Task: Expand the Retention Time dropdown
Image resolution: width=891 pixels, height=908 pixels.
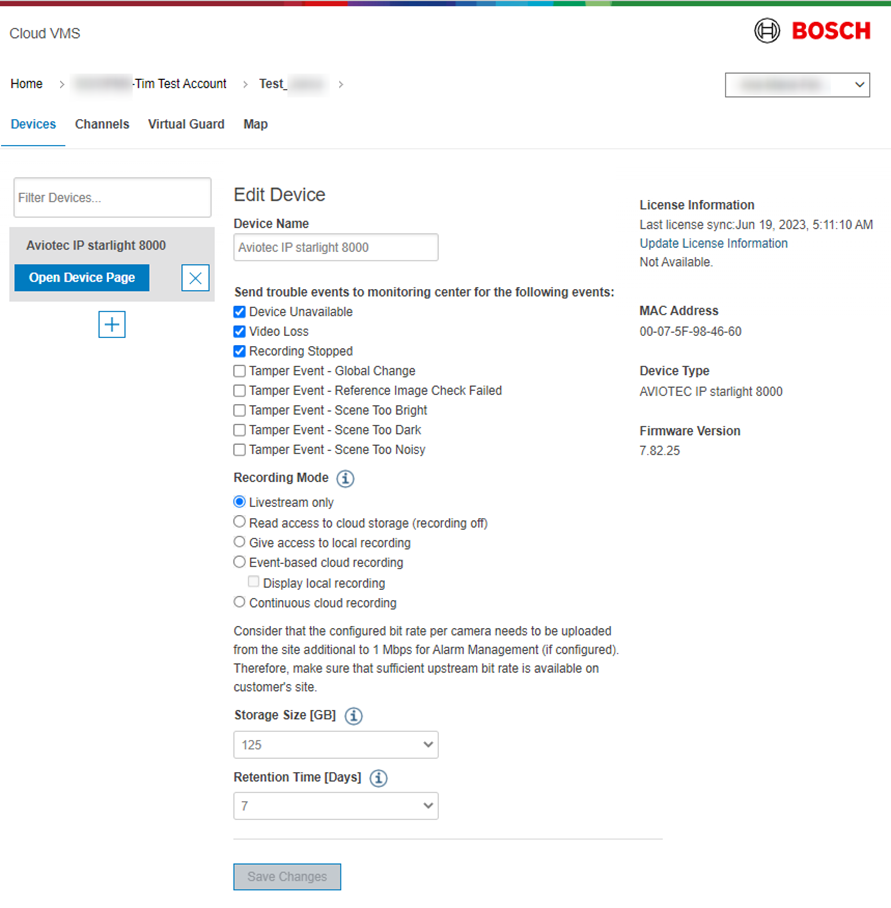Action: (x=336, y=805)
